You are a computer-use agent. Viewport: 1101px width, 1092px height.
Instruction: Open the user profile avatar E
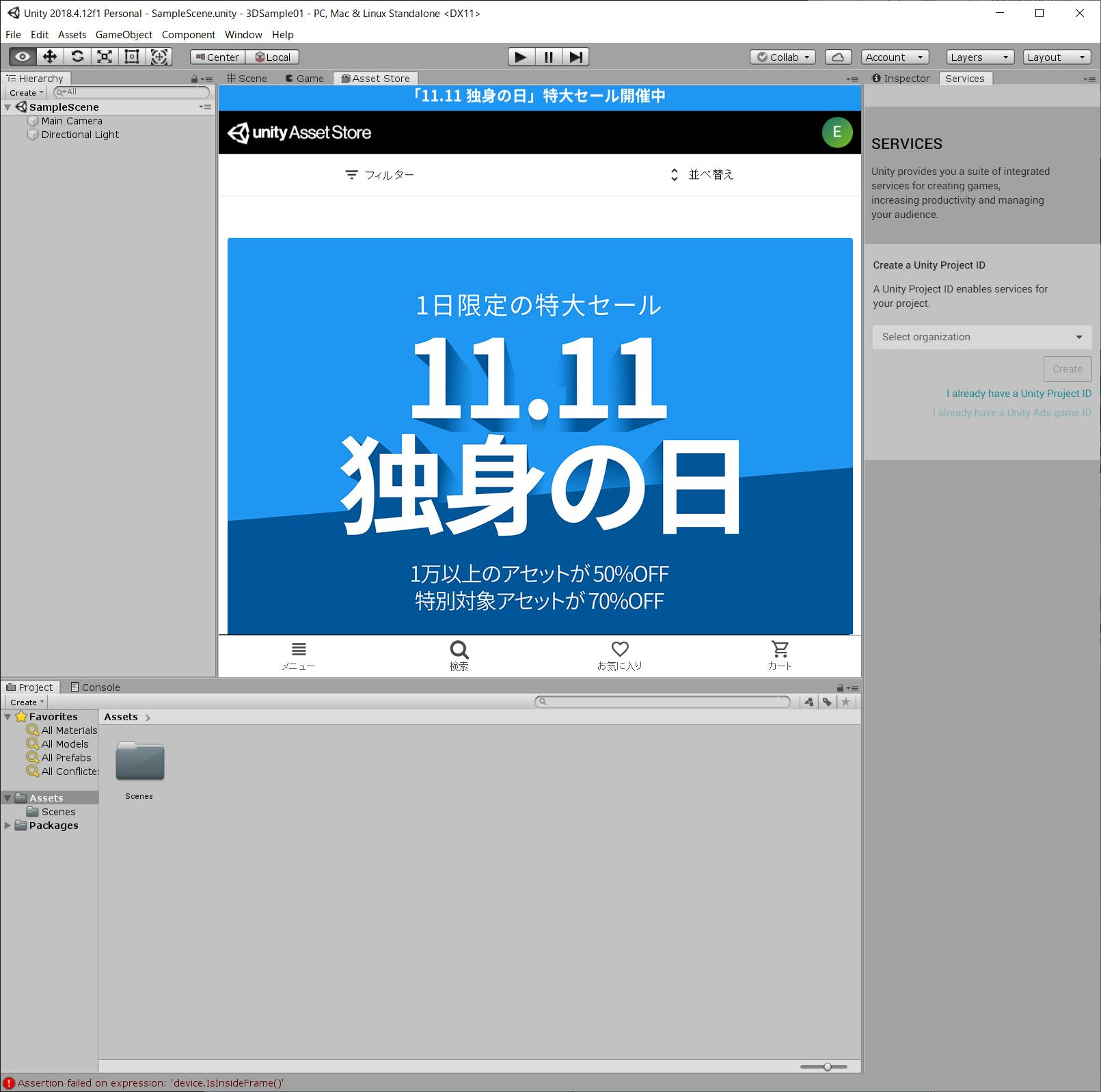pyautogui.click(x=837, y=132)
